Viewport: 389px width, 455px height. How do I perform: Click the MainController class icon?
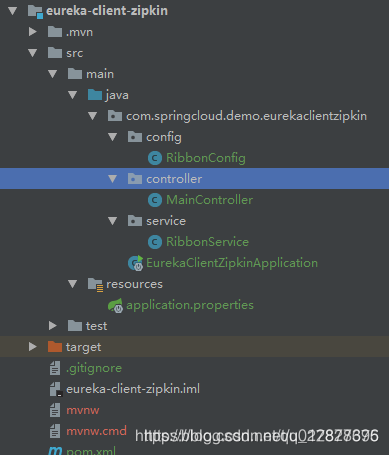point(155,200)
